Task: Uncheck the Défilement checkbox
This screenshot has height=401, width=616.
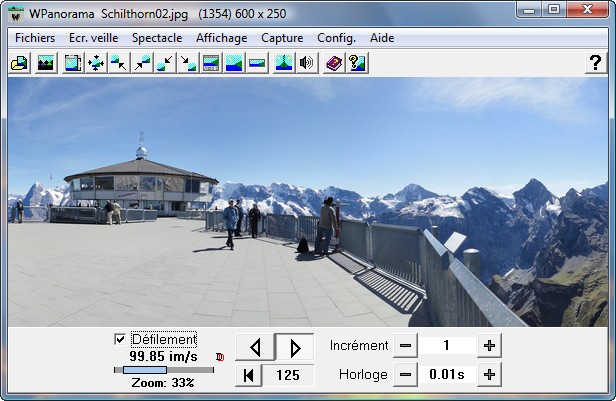Action: [120, 339]
